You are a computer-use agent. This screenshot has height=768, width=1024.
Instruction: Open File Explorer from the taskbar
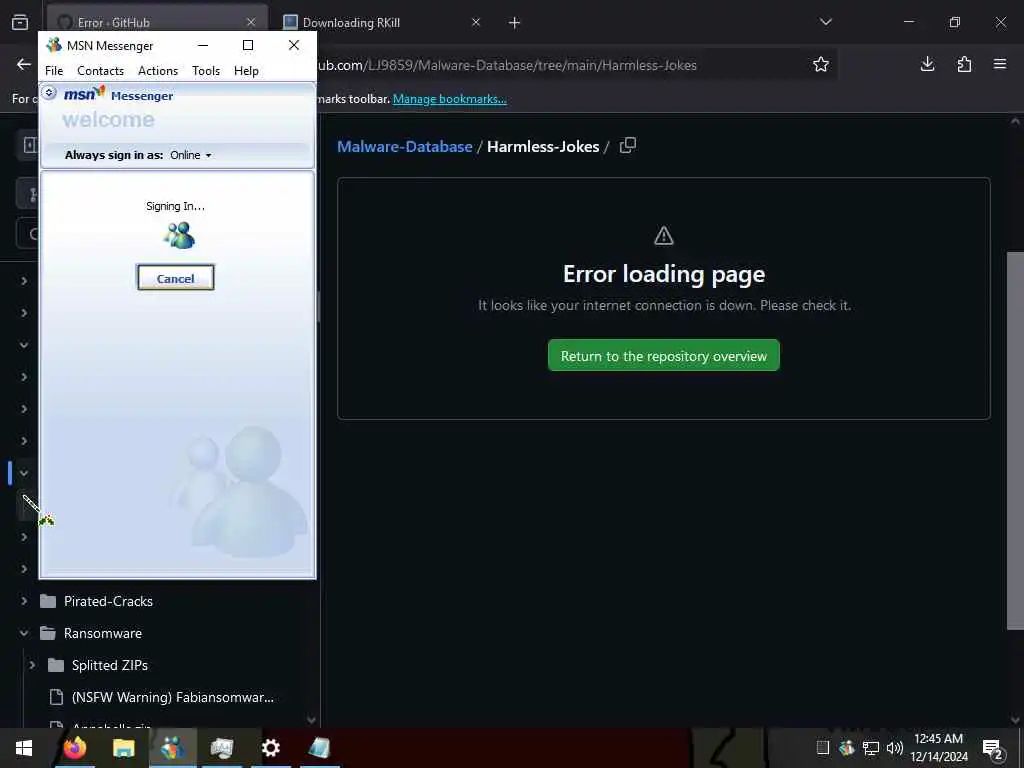click(x=123, y=748)
